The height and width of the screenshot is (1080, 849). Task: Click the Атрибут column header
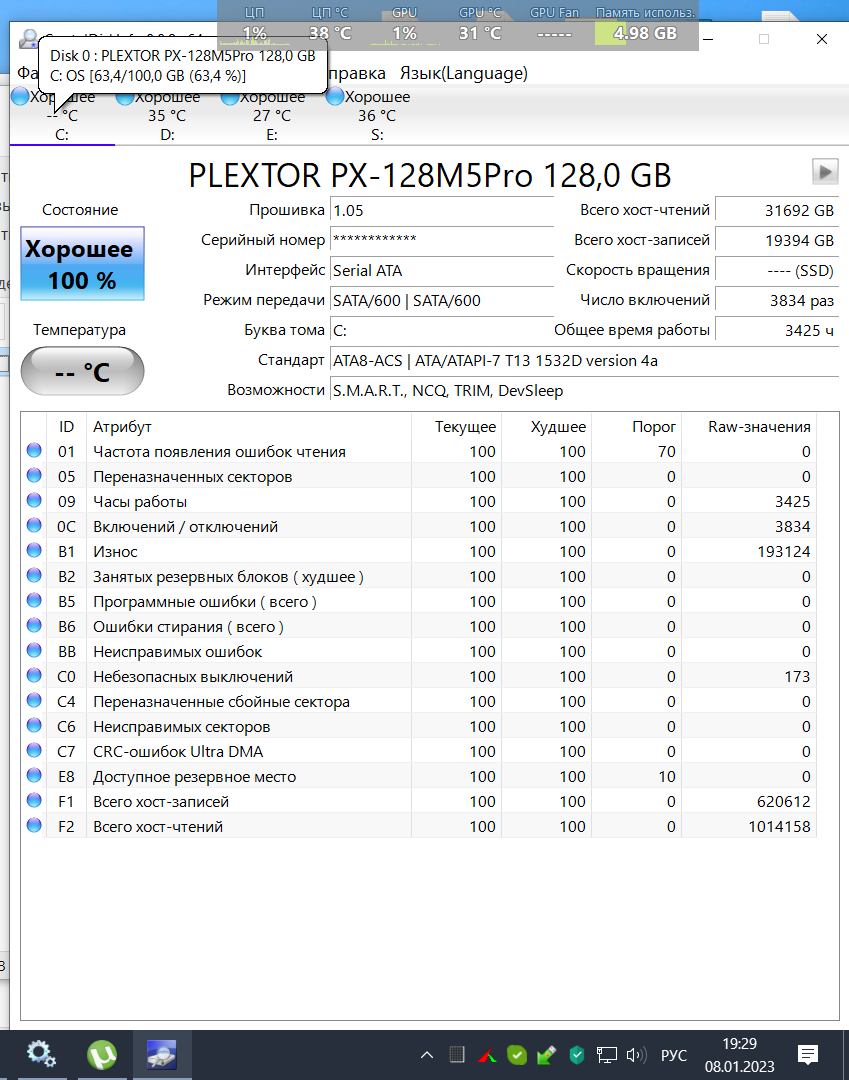249,426
